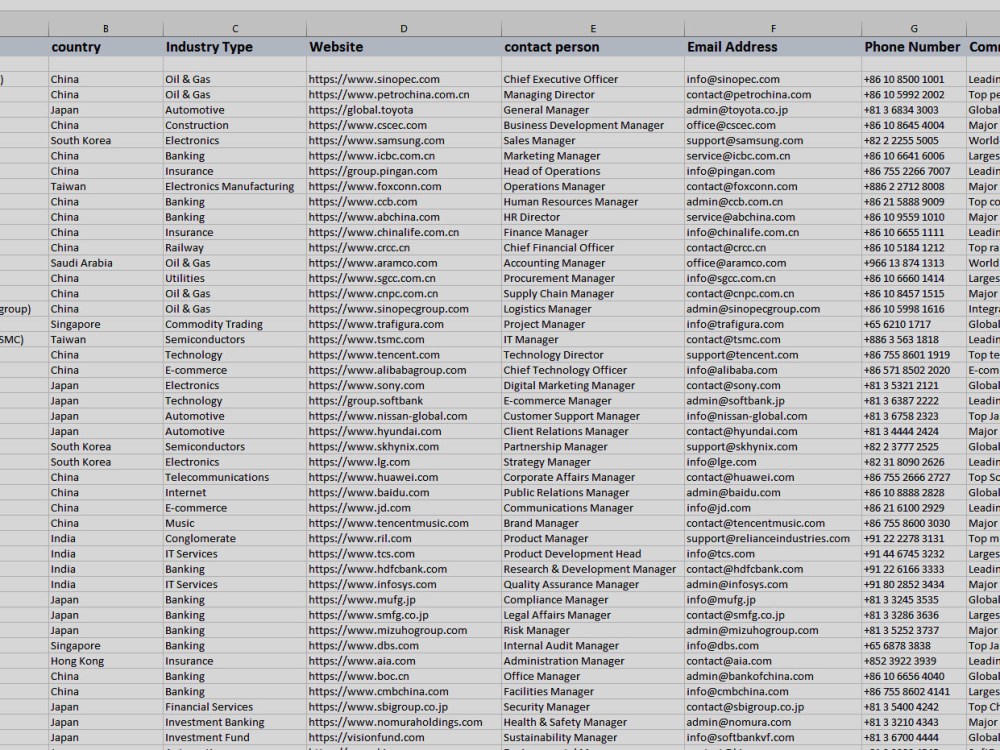This screenshot has width=1000, height=750.
Task: Click the 'Phone Number' header cell
Action: [914, 47]
